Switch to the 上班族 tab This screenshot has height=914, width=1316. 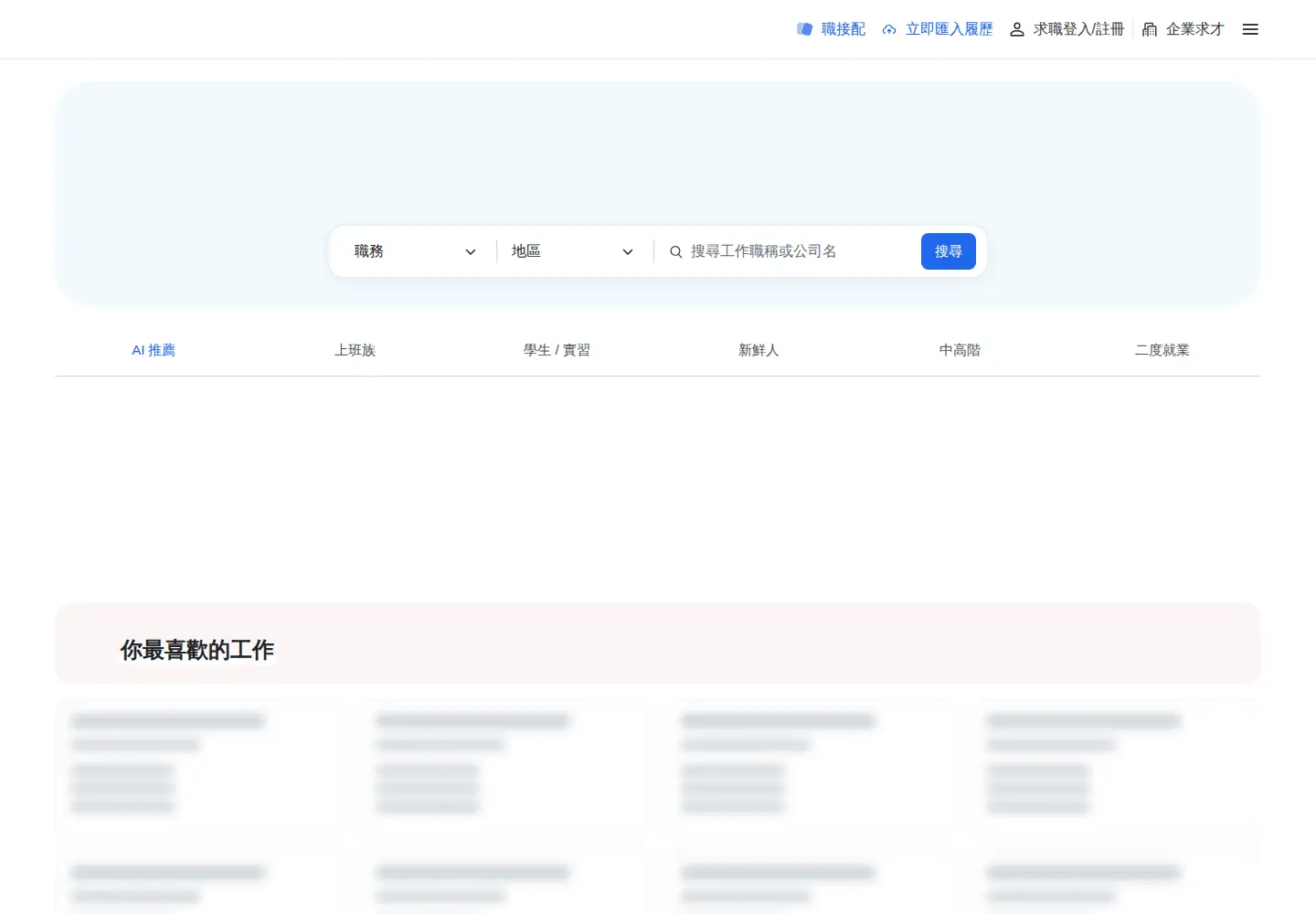(355, 350)
